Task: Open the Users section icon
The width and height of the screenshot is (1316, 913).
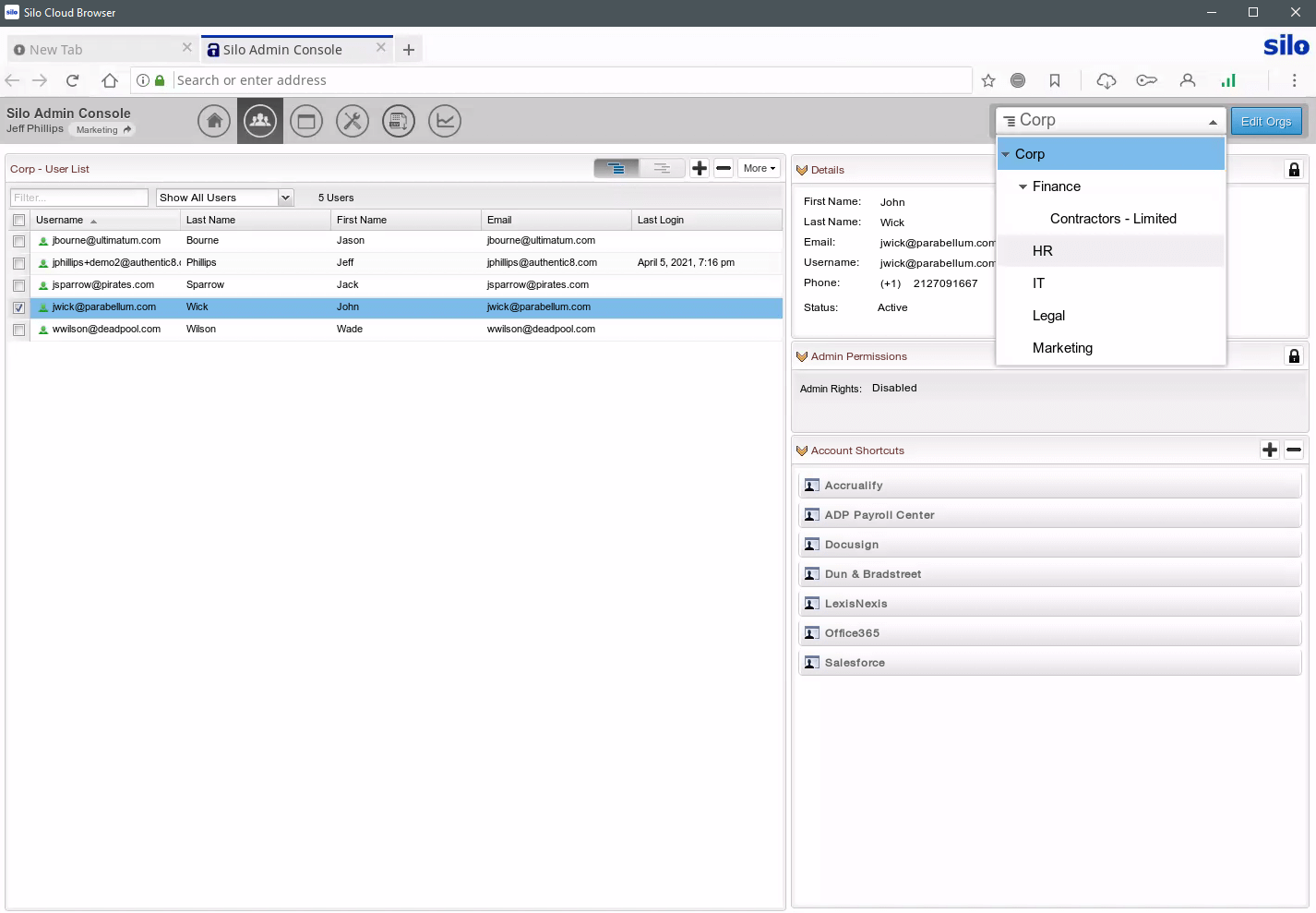Action: click(x=260, y=121)
